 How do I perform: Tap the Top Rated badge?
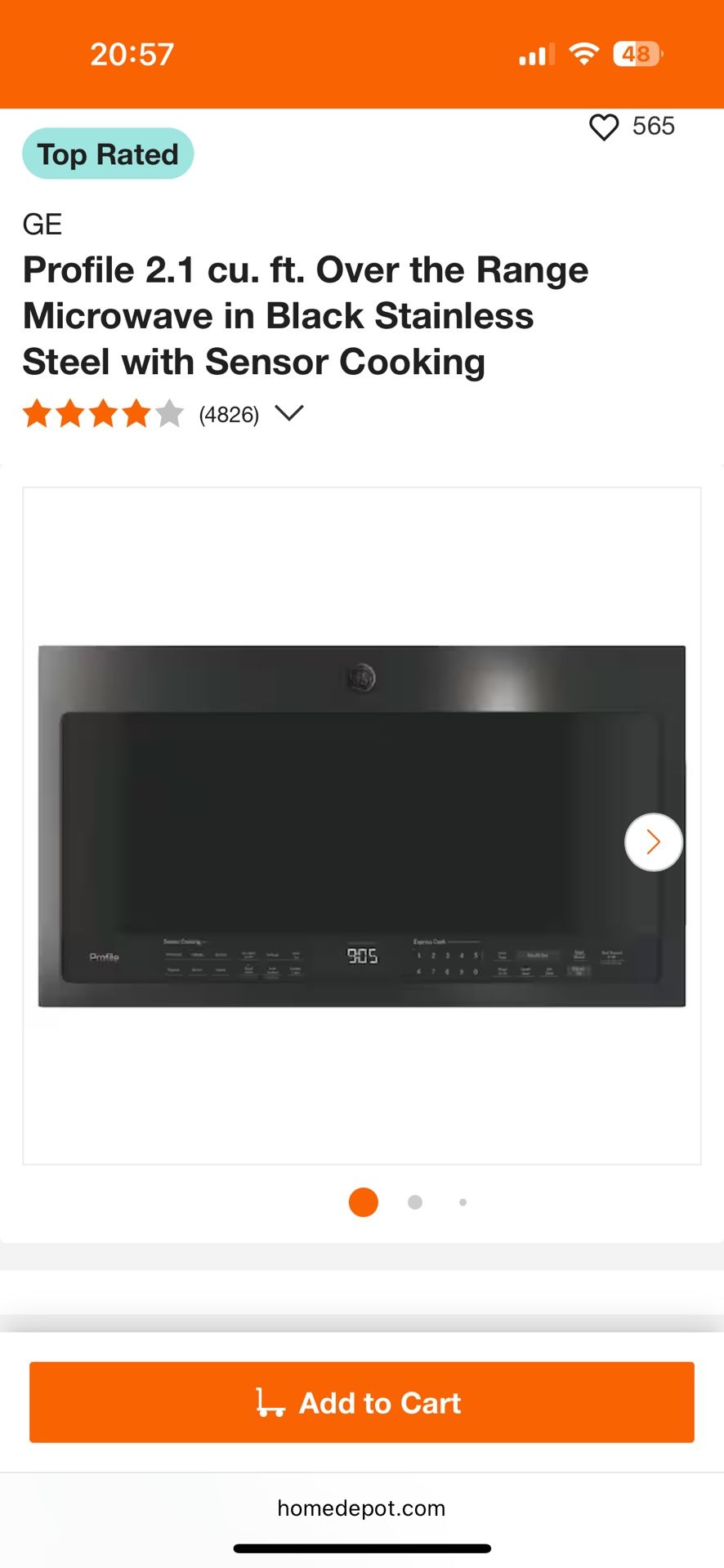click(x=108, y=154)
